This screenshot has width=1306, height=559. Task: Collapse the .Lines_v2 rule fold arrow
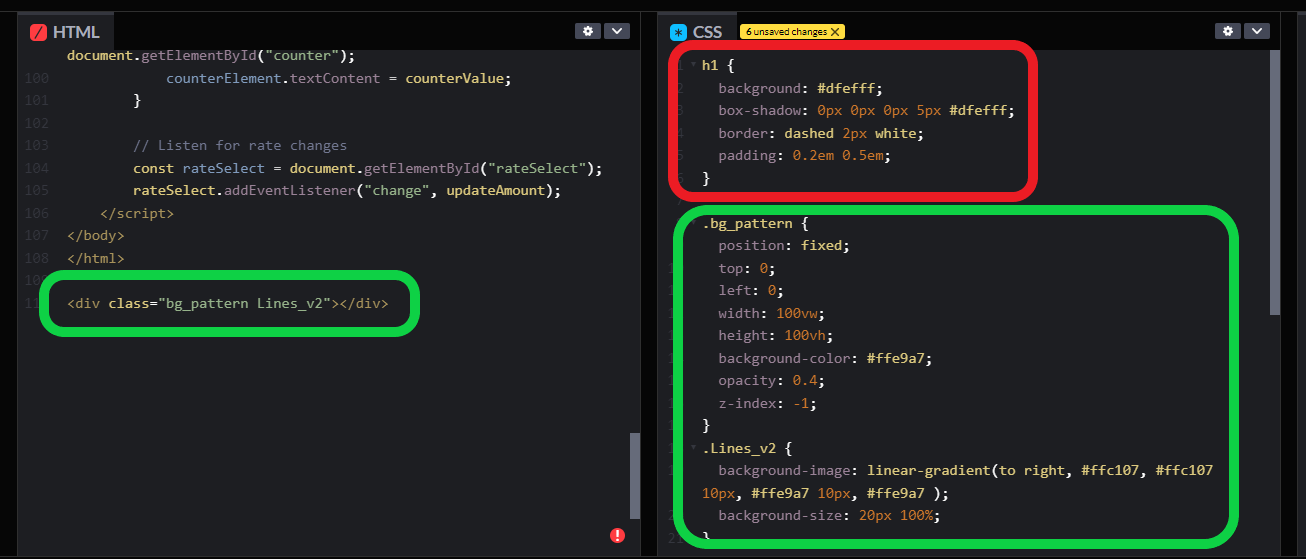tap(693, 448)
